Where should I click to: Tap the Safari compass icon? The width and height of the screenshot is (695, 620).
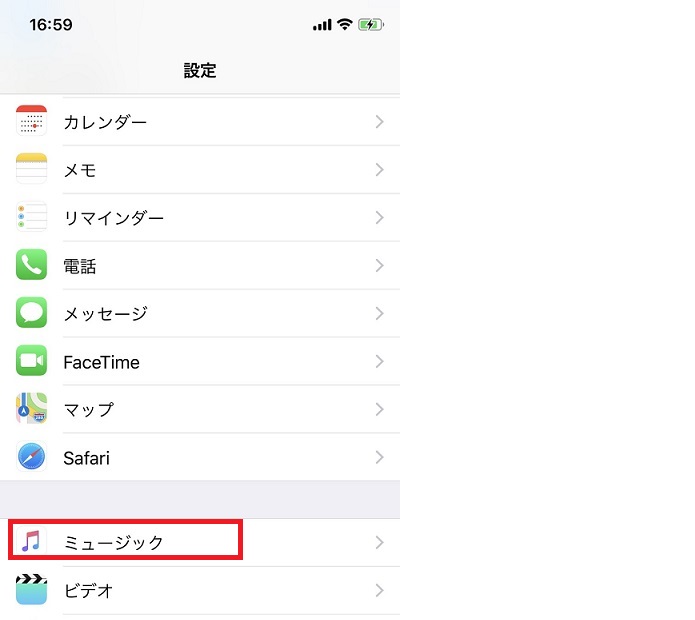tap(31, 456)
